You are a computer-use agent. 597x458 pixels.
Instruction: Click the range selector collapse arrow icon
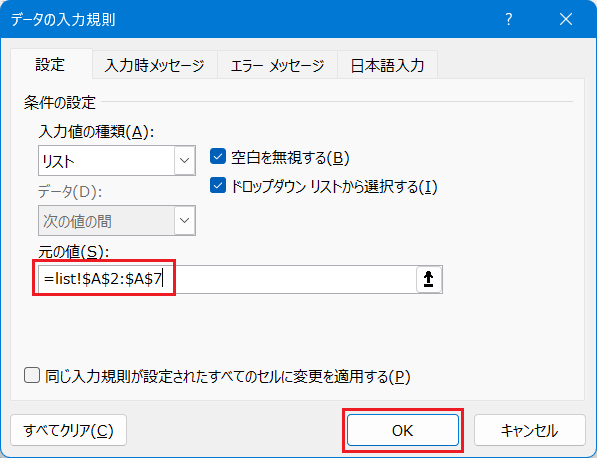(429, 279)
